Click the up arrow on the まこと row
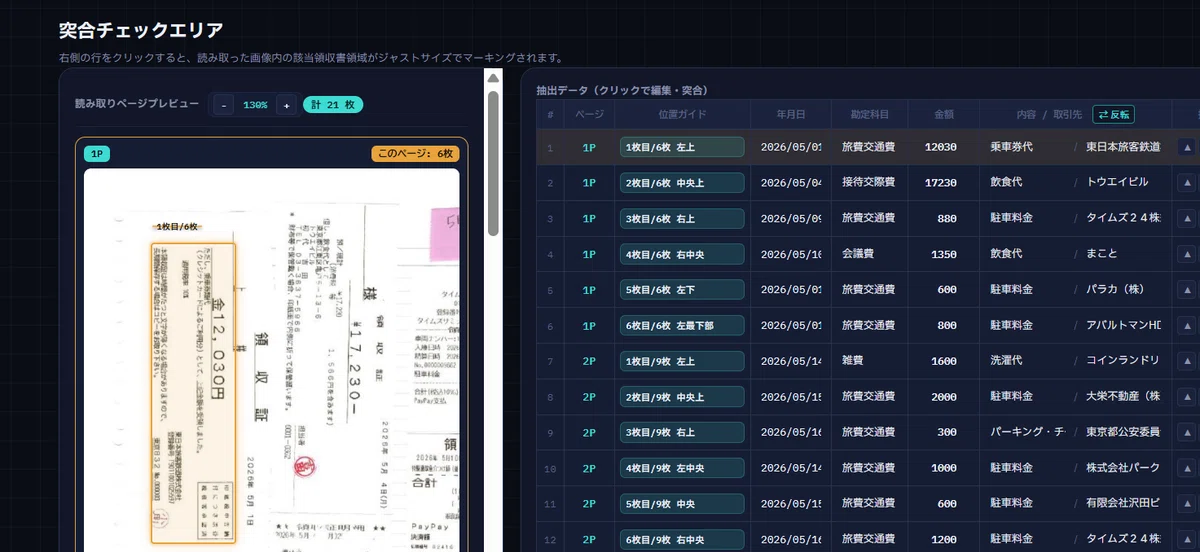Viewport: 1200px width, 552px height. (x=1187, y=254)
